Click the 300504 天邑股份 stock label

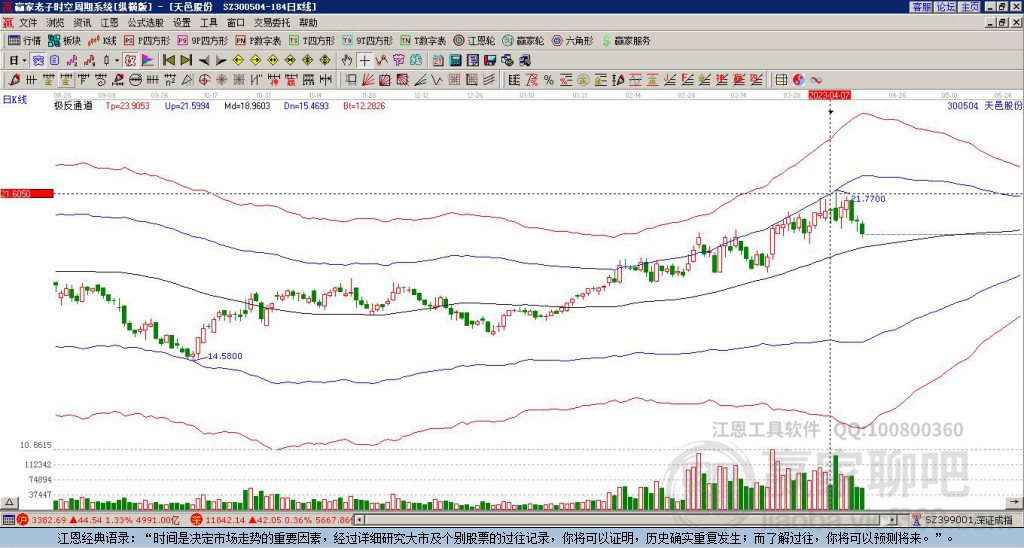point(985,105)
